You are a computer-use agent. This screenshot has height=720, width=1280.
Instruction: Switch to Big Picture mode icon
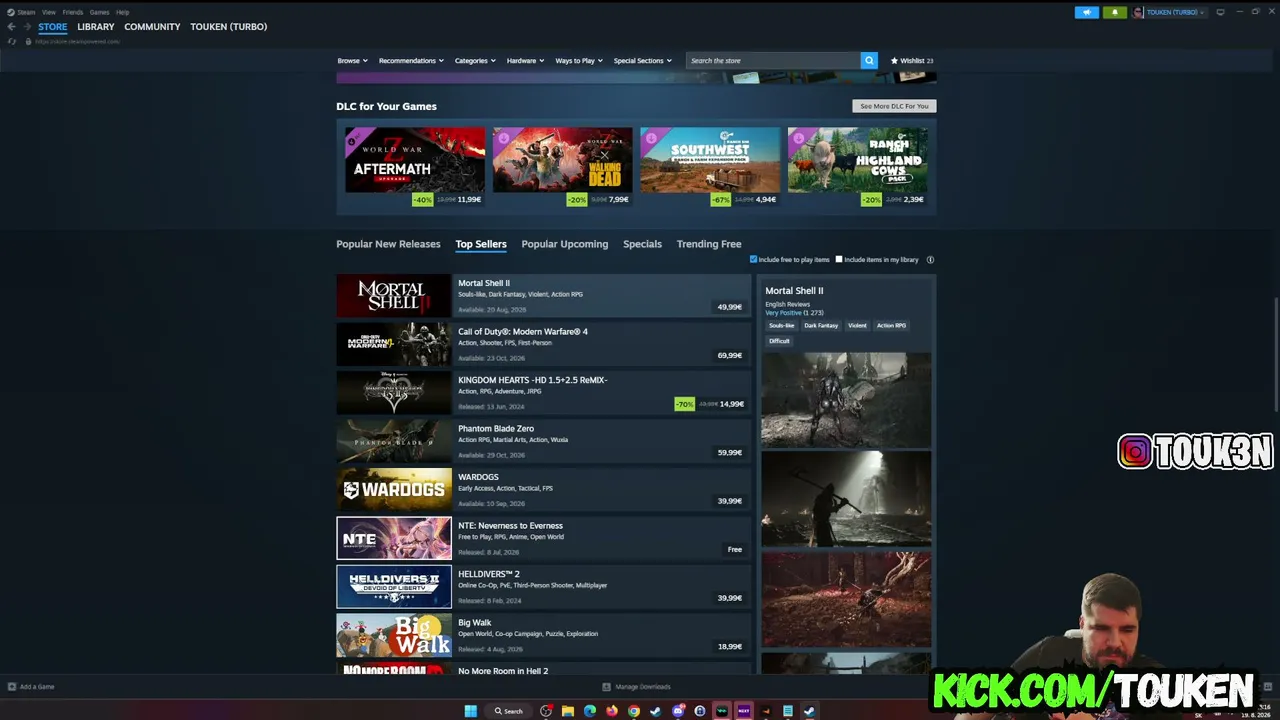coord(1220,12)
